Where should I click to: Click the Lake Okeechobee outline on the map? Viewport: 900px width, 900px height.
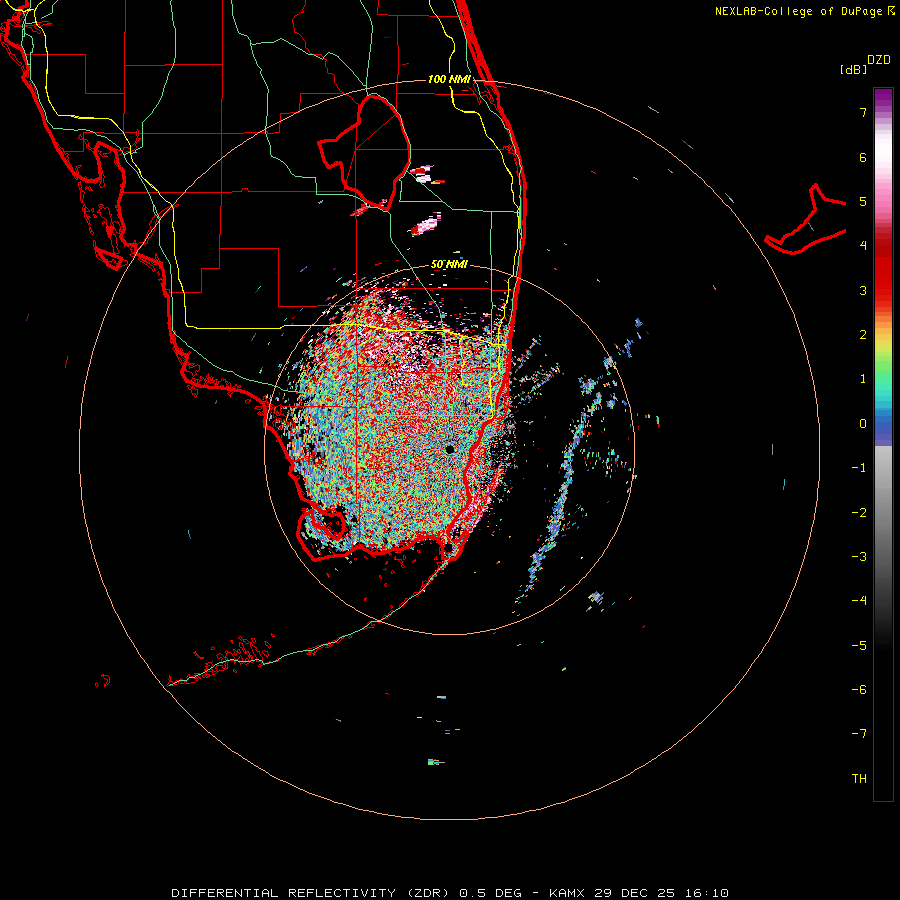pyautogui.click(x=364, y=152)
